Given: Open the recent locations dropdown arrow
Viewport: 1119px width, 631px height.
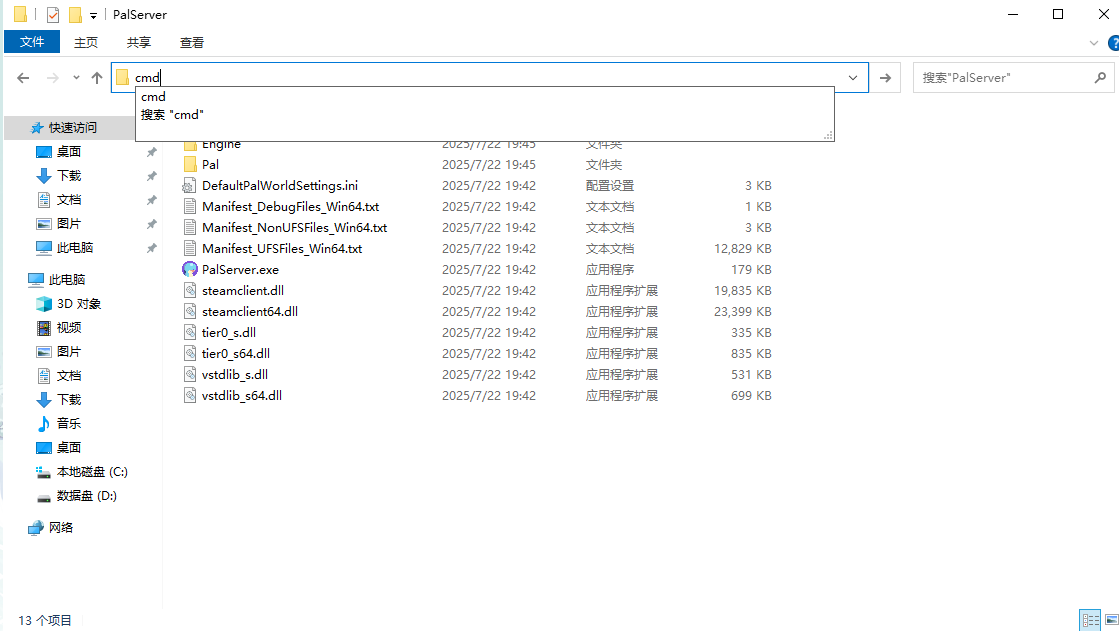Looking at the screenshot, I should pos(76,78).
